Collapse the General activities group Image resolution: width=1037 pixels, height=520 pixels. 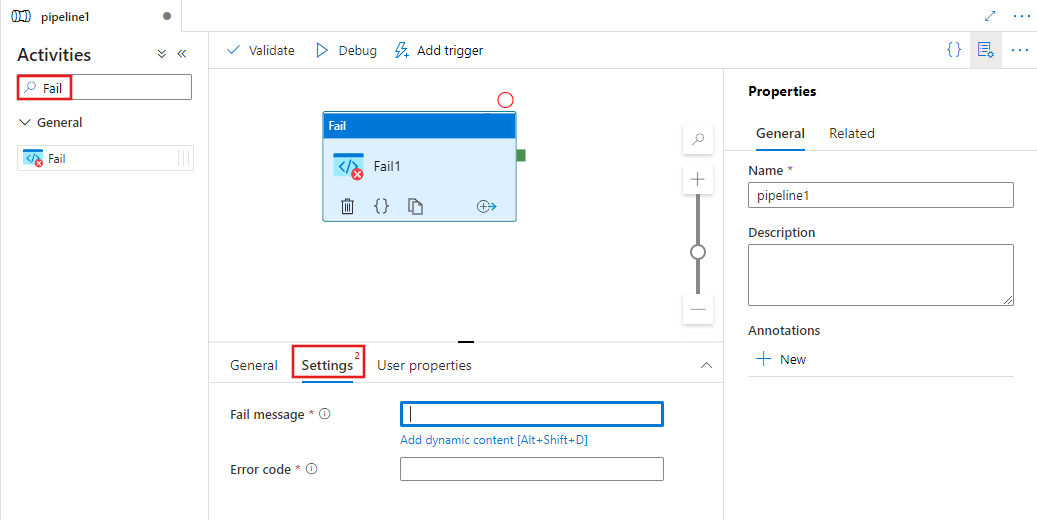pyautogui.click(x=25, y=122)
